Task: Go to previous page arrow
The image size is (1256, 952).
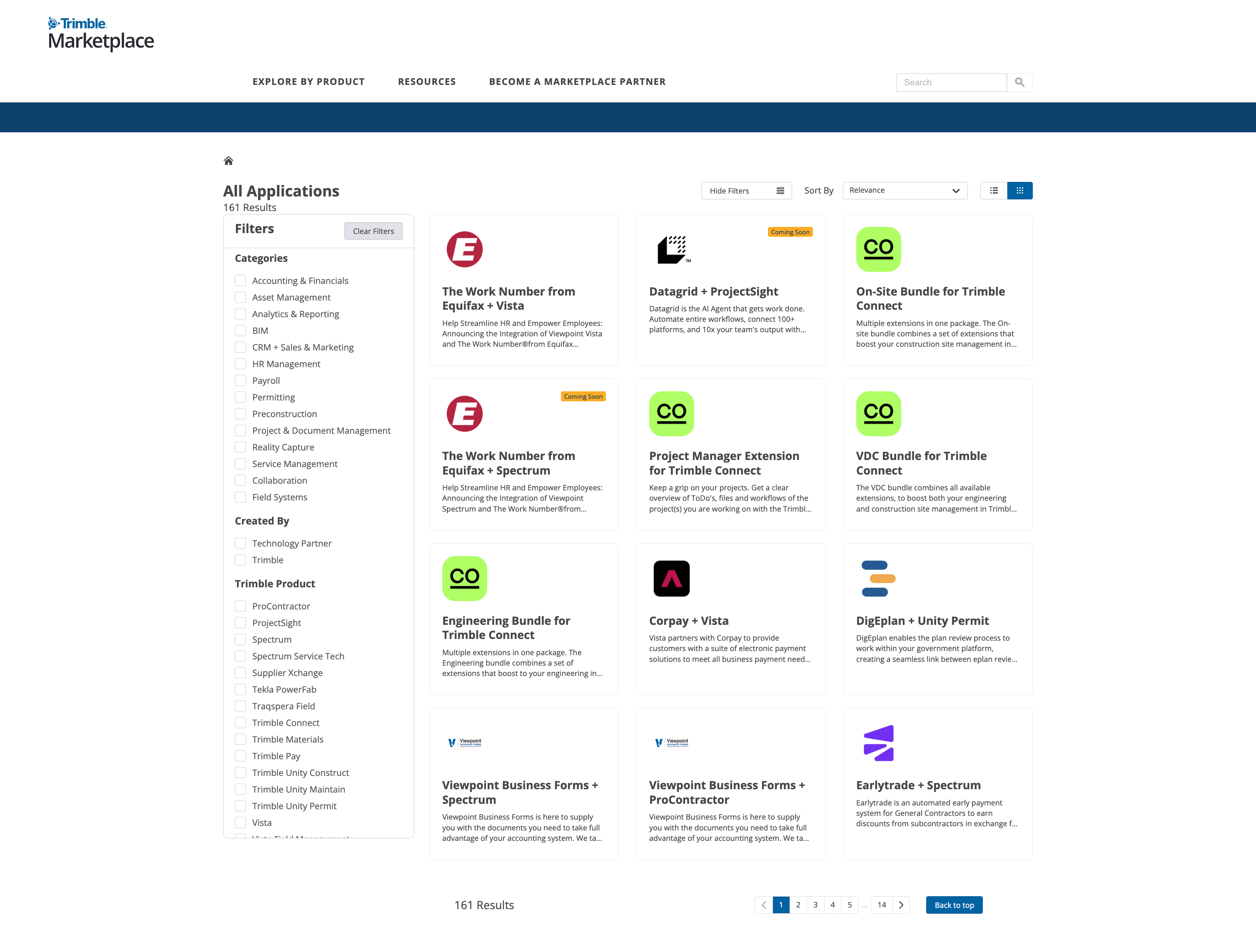Action: click(x=764, y=905)
